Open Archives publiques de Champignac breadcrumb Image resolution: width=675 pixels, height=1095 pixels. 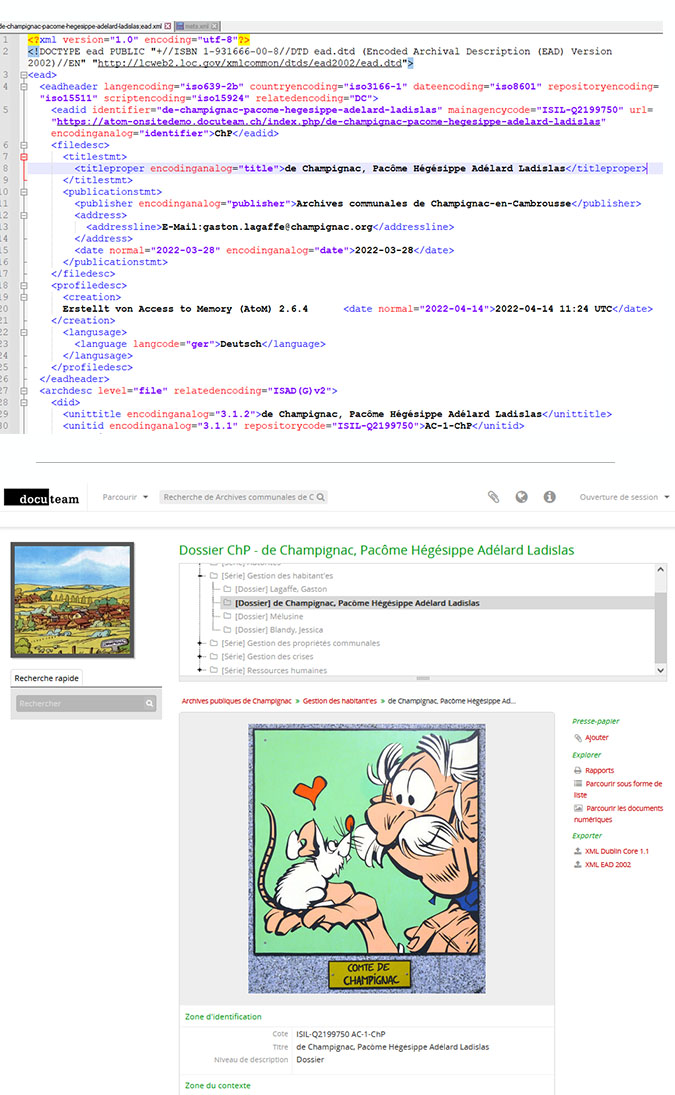[237, 701]
